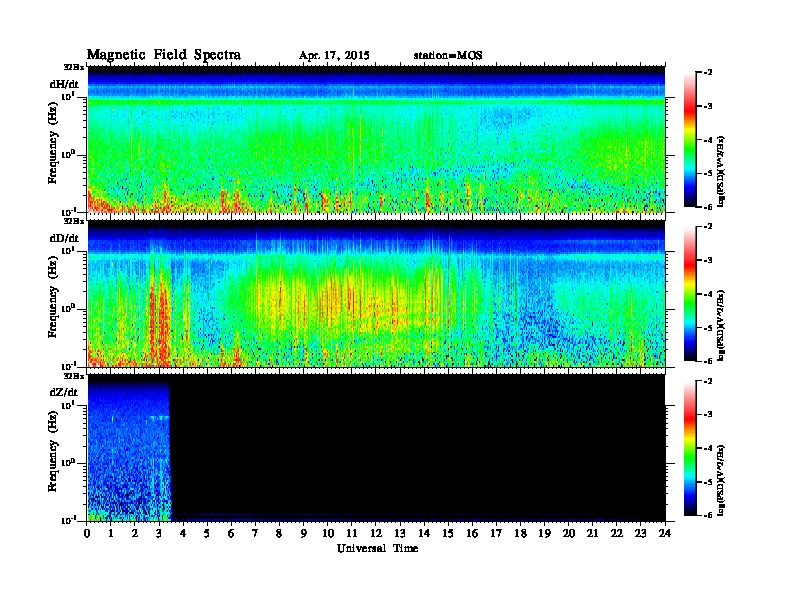The width and height of the screenshot is (792, 612).
Task: Click hour 2 on the Universal Time axis
Action: [x=135, y=533]
